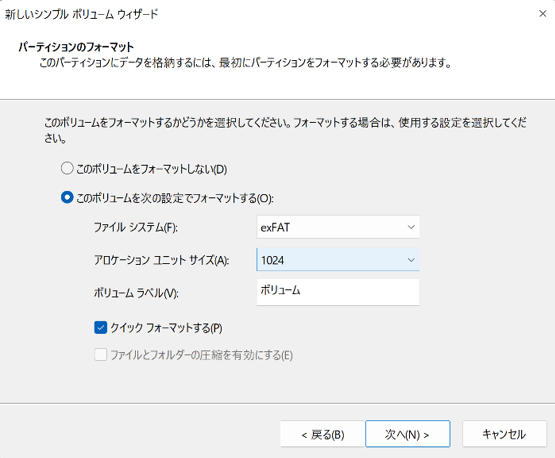
Task: Click the クイック フォーマットする(P) label text
Action: (166, 328)
